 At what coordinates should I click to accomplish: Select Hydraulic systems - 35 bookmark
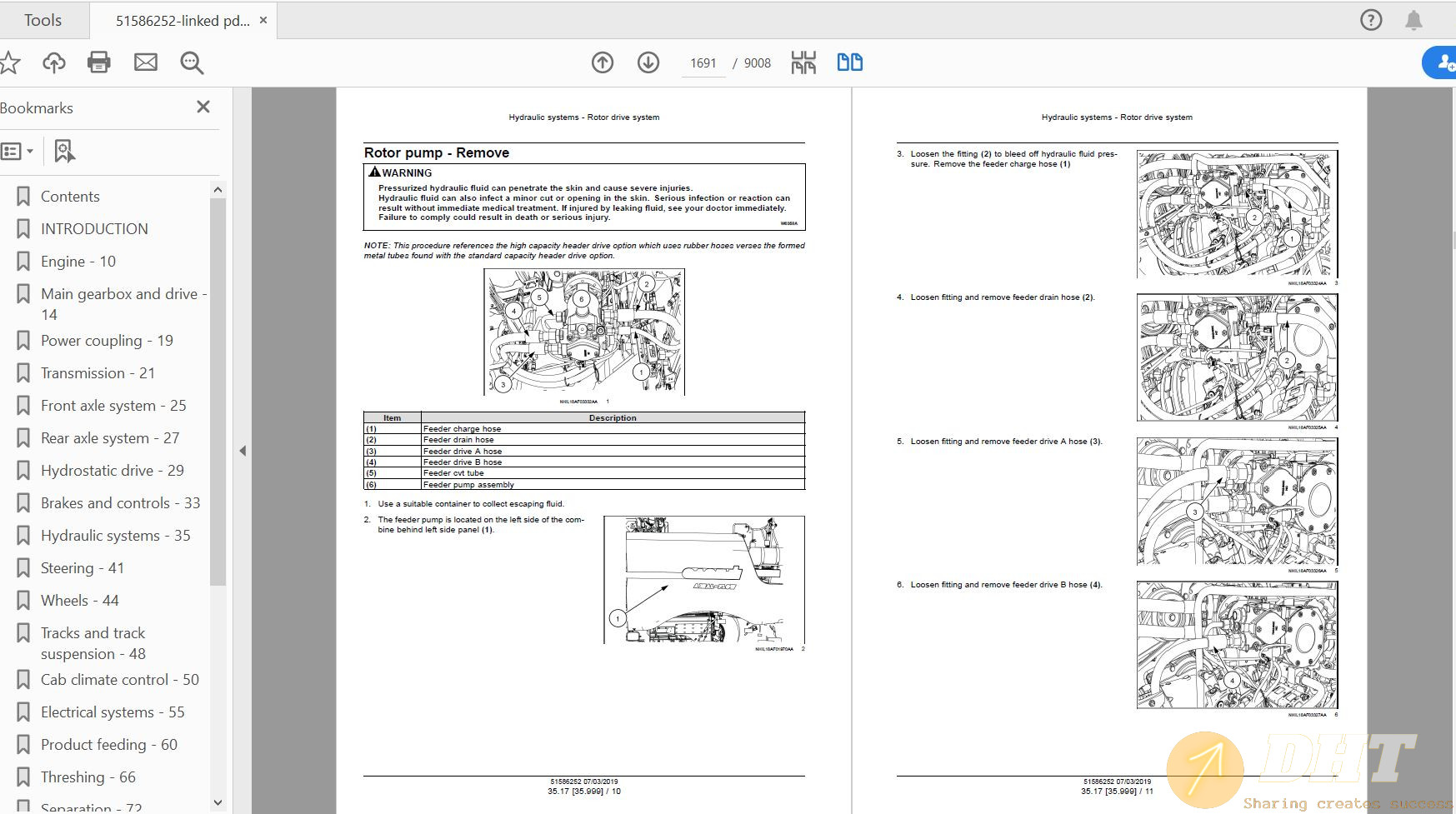pyautogui.click(x=116, y=536)
